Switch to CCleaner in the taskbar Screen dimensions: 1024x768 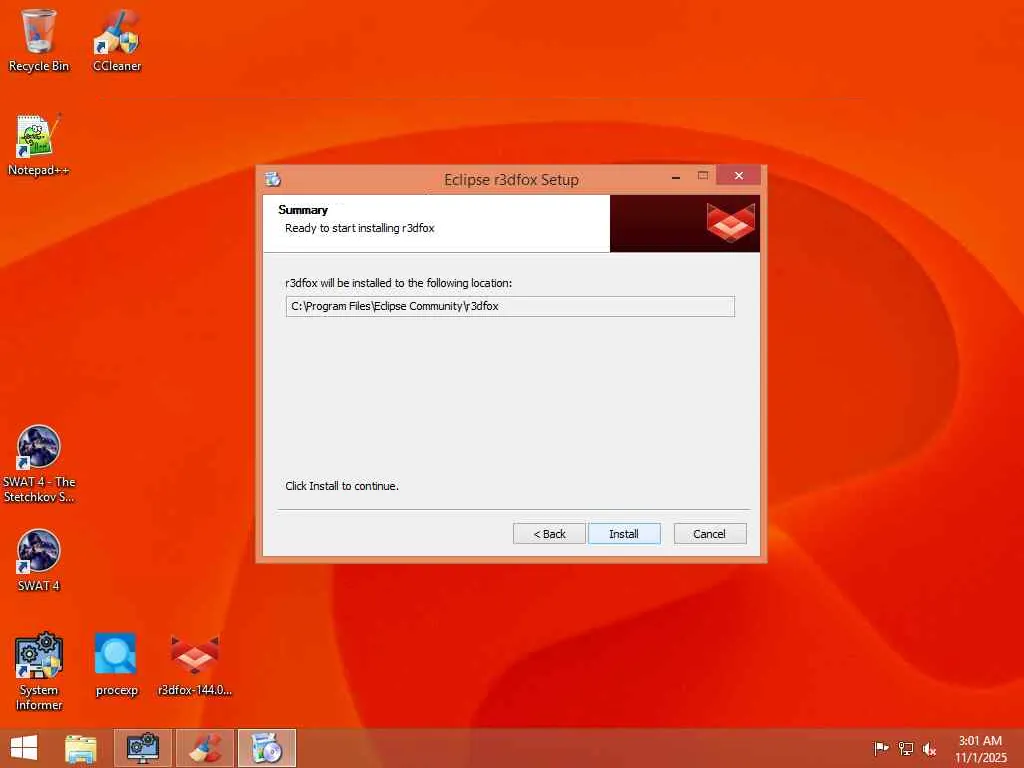point(205,748)
